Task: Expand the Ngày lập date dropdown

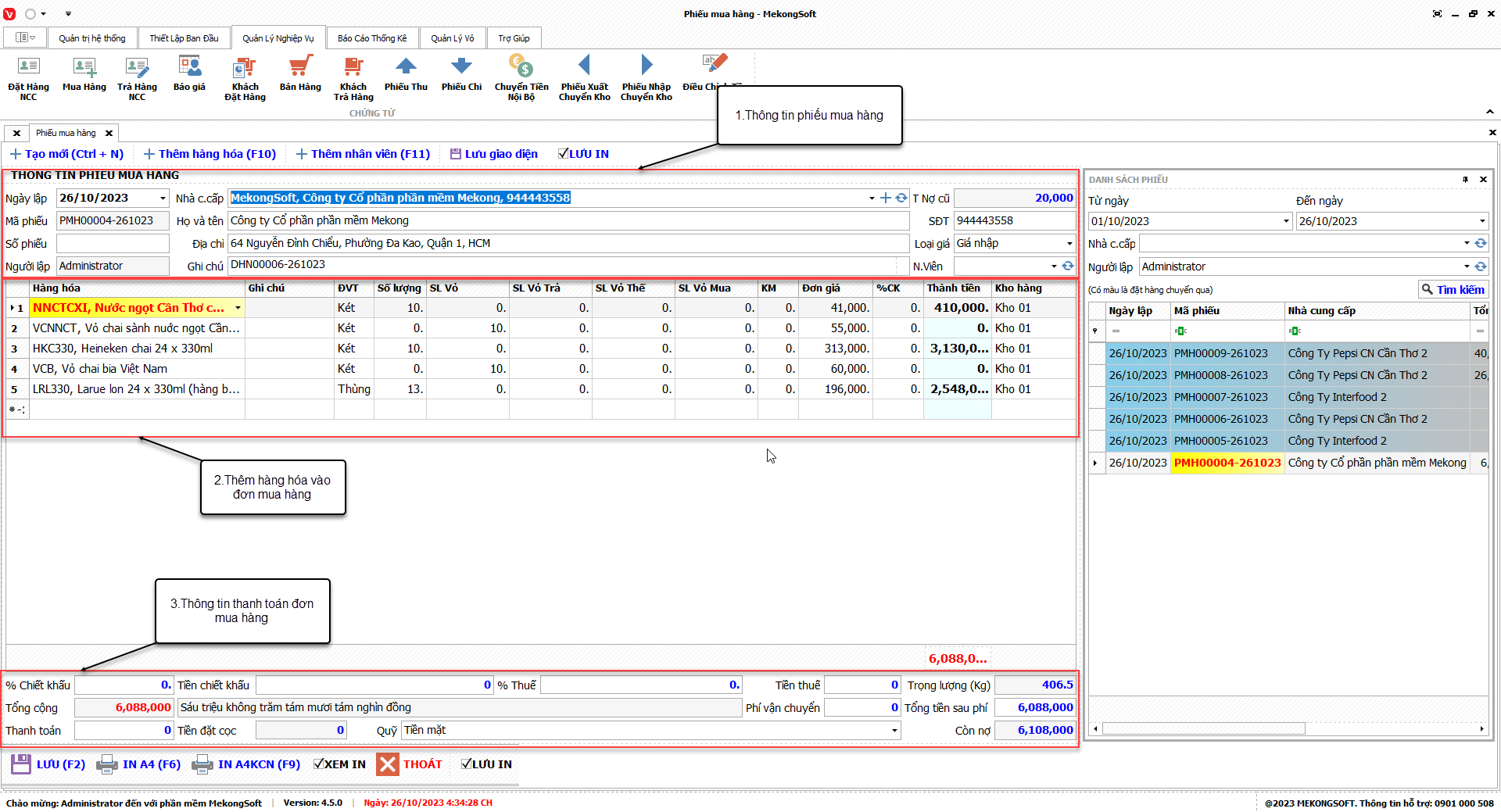Action: pyautogui.click(x=163, y=199)
